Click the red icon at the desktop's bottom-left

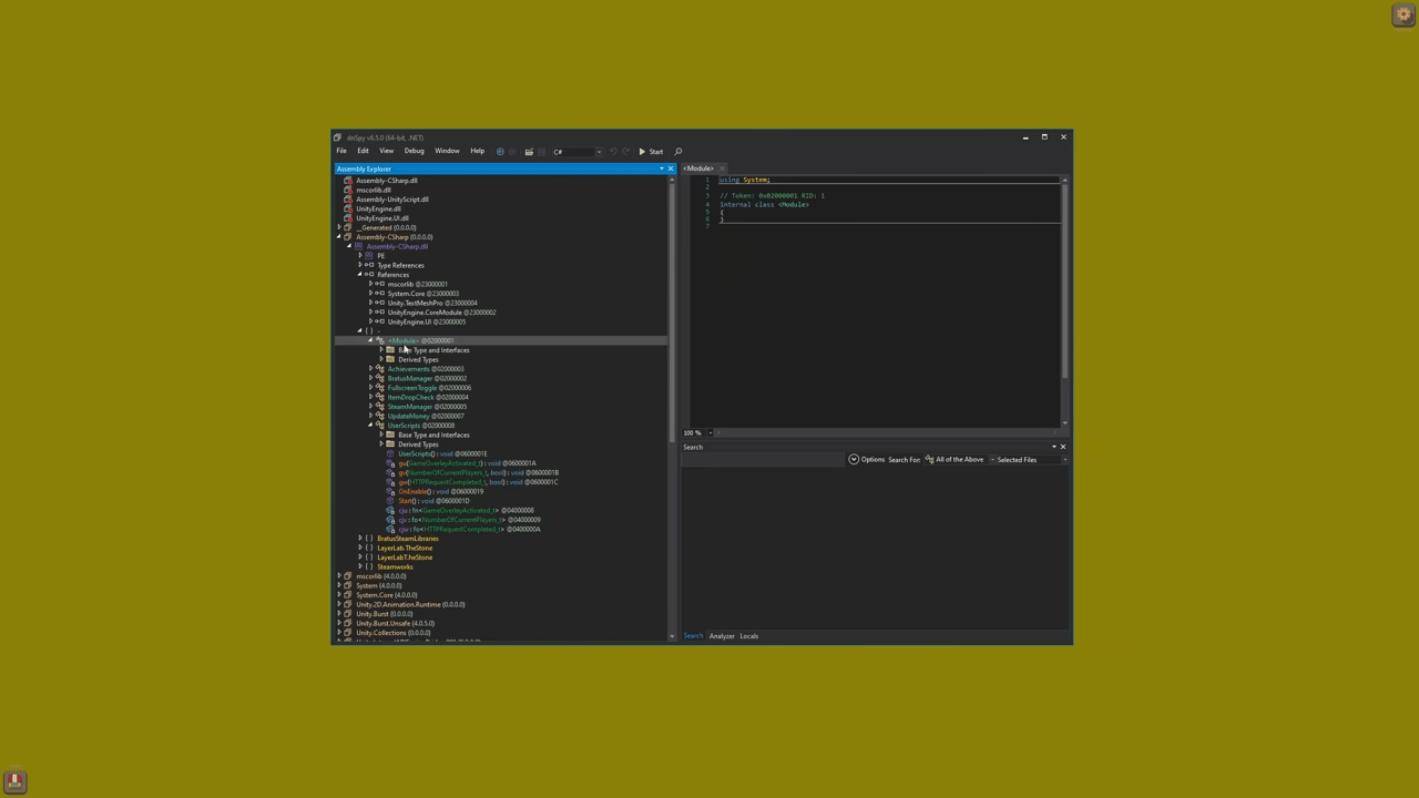(x=14, y=781)
